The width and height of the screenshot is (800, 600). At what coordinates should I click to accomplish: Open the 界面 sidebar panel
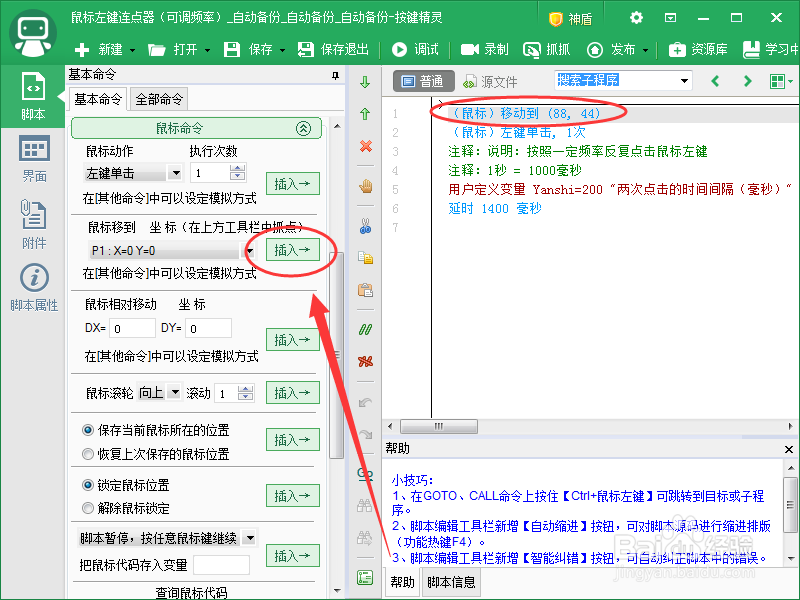tap(34, 159)
